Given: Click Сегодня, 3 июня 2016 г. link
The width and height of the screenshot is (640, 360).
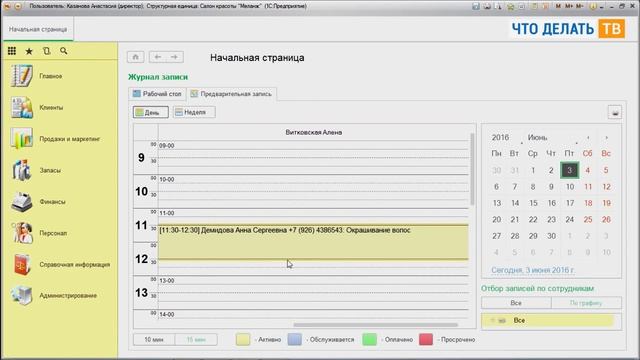Looking at the screenshot, I should click(x=533, y=270).
